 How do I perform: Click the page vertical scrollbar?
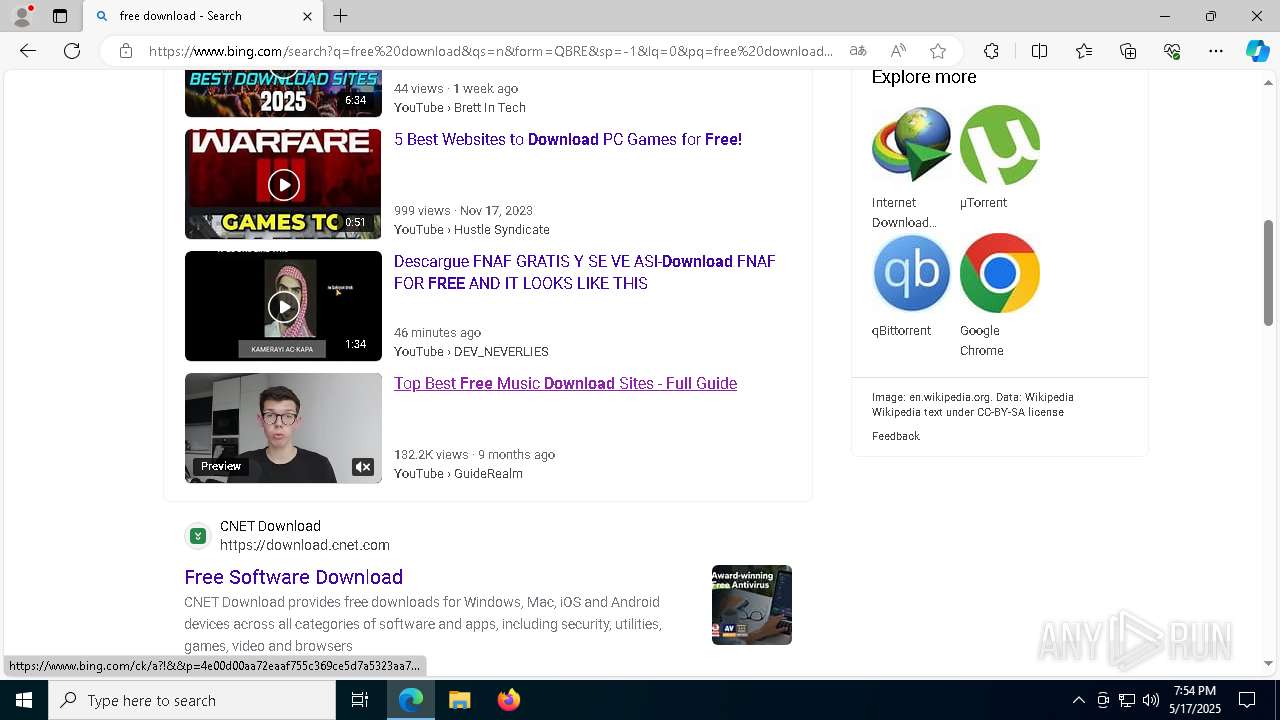tap(1268, 272)
